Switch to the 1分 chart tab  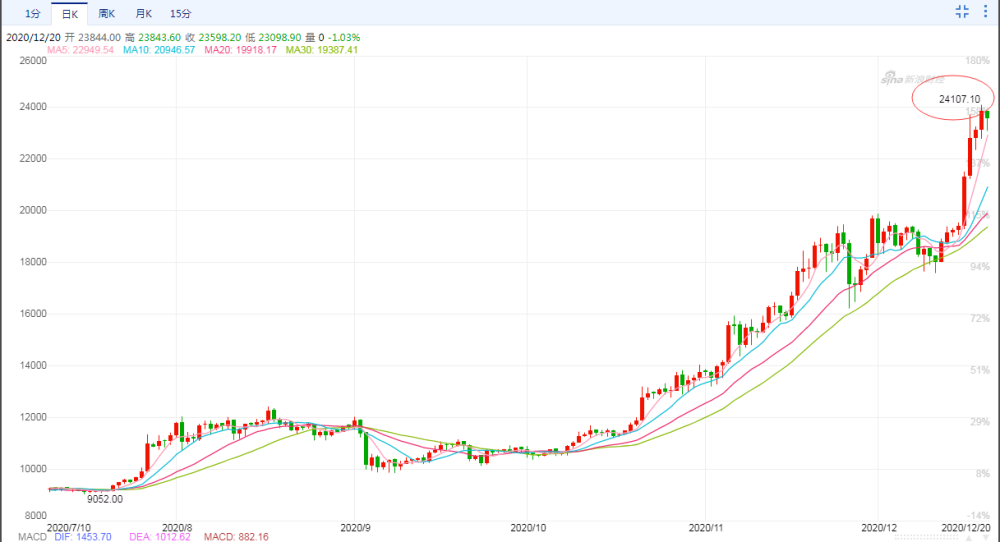tap(33, 13)
